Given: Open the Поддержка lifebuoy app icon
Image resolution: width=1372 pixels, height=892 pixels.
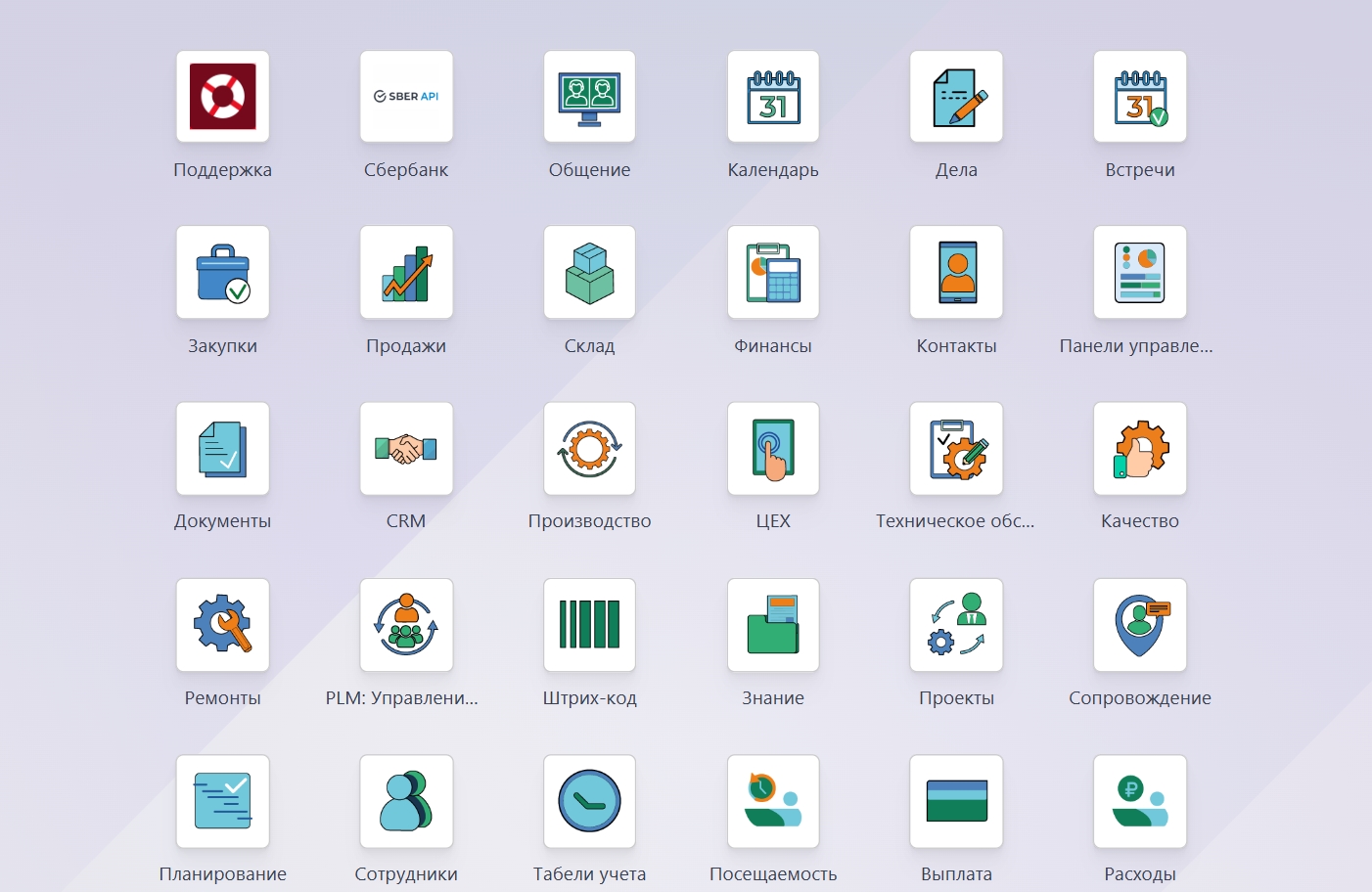Looking at the screenshot, I should (x=222, y=97).
